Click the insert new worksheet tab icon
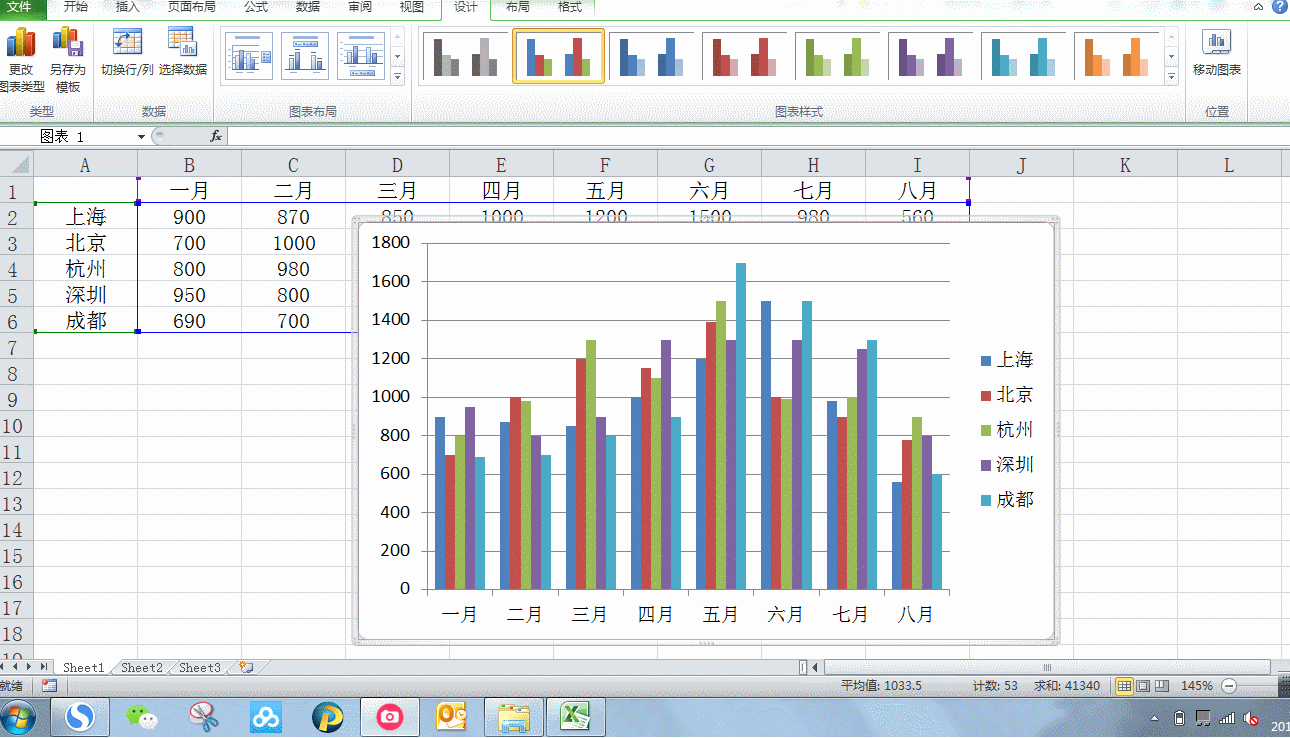 coord(246,667)
